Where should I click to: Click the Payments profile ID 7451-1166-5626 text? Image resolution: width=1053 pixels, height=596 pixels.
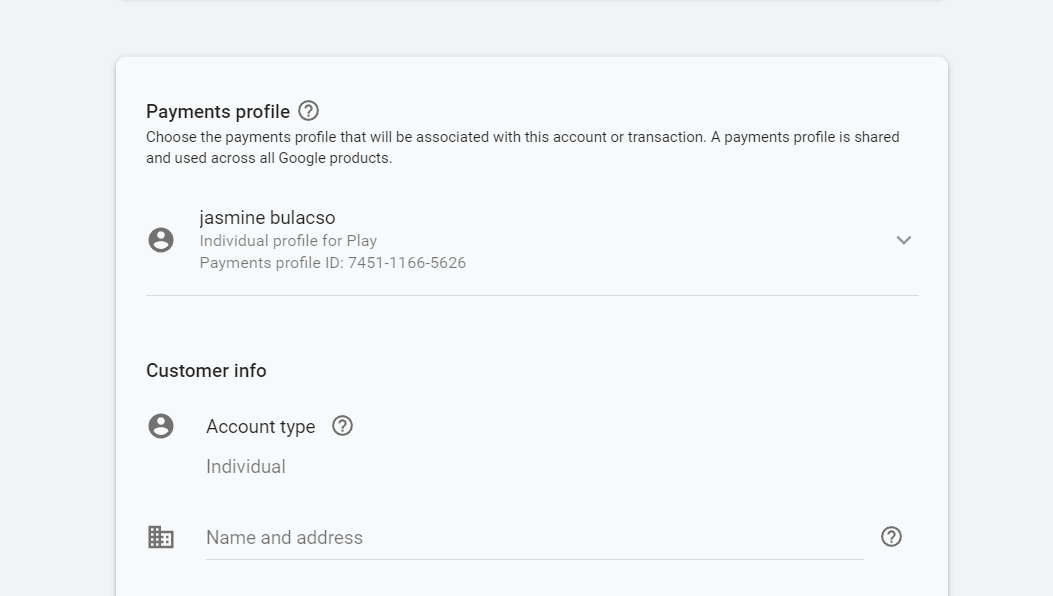point(332,263)
